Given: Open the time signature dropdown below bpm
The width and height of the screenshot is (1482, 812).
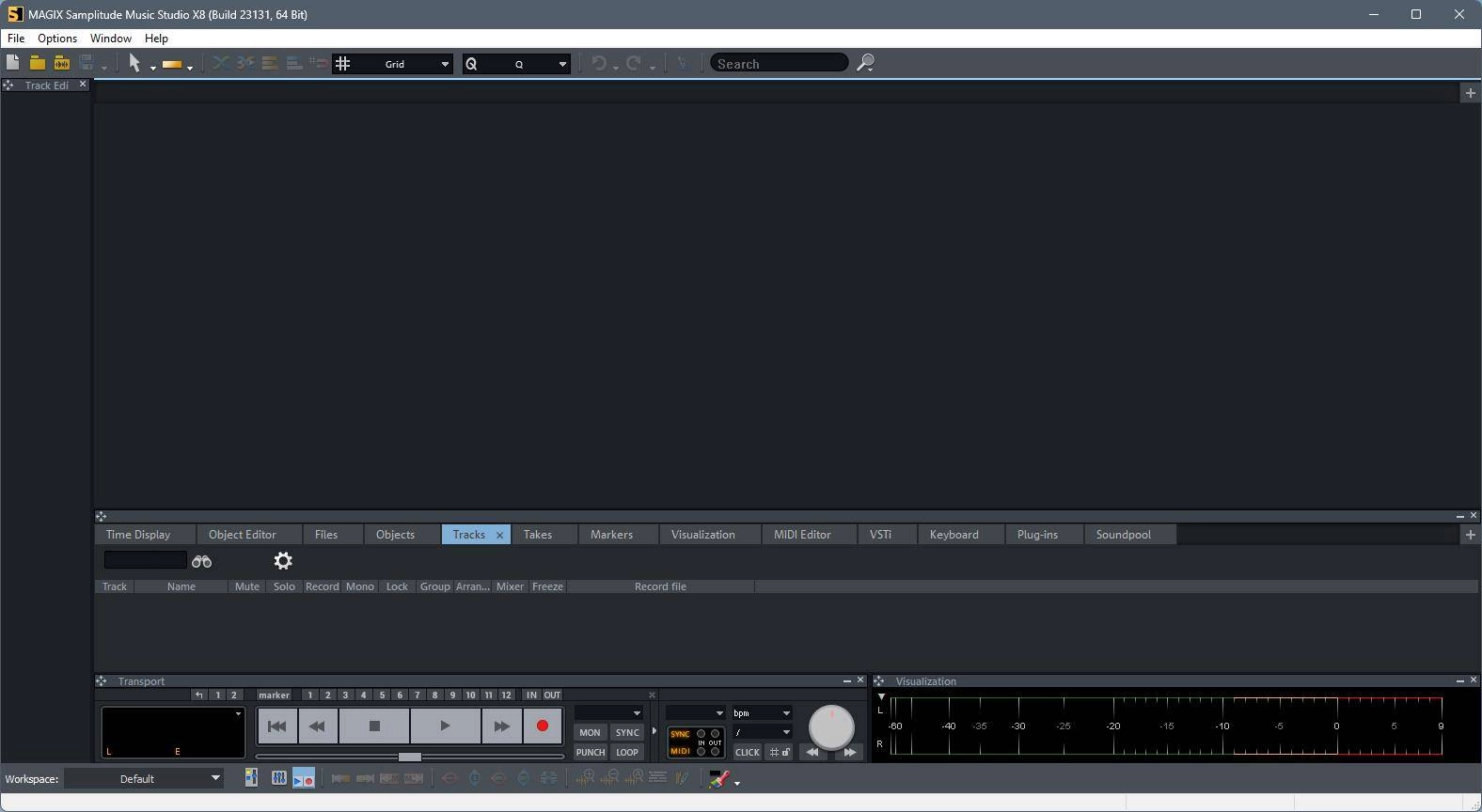Looking at the screenshot, I should tap(785, 732).
